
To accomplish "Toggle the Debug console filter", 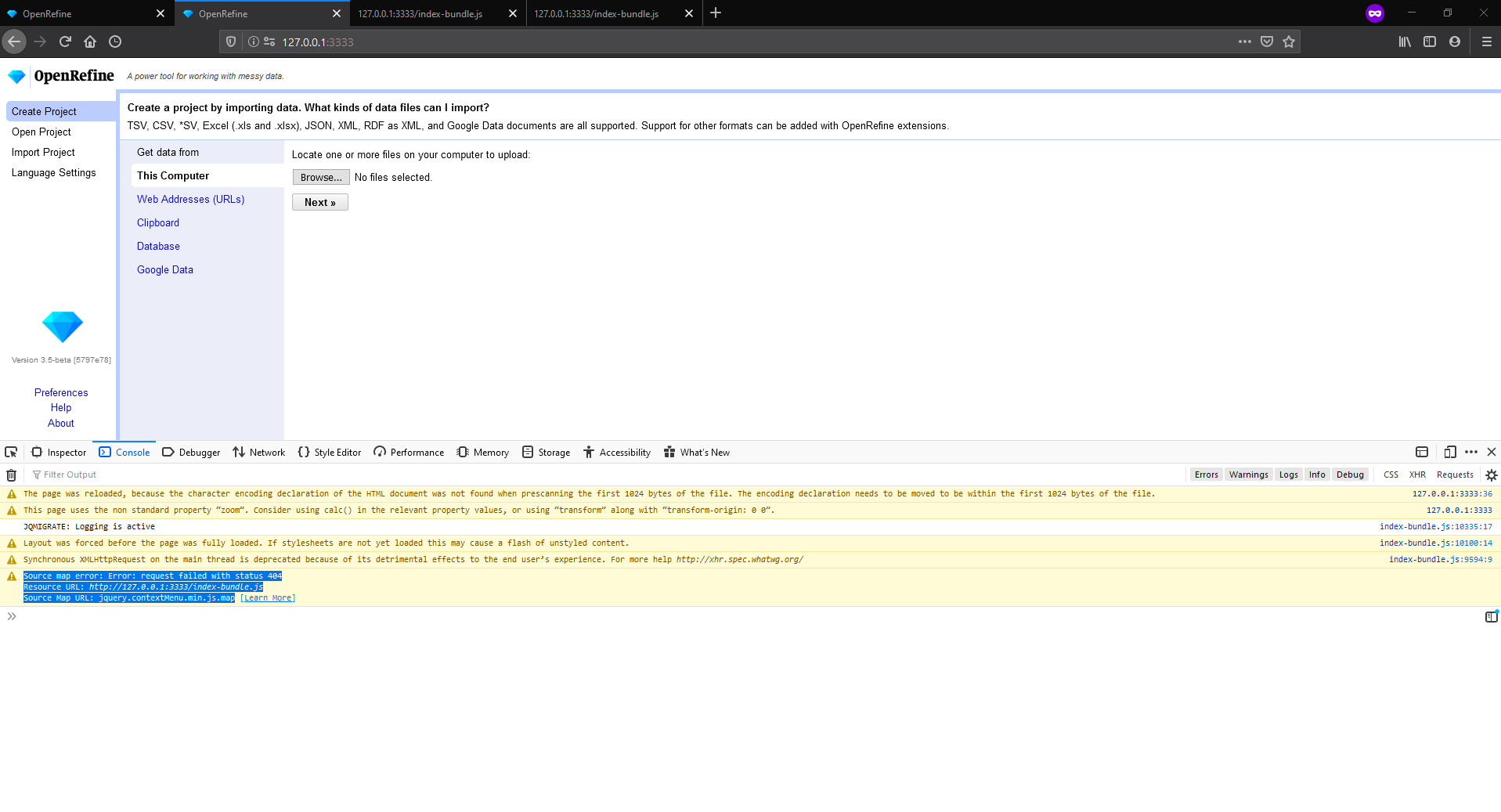I will pos(1350,475).
